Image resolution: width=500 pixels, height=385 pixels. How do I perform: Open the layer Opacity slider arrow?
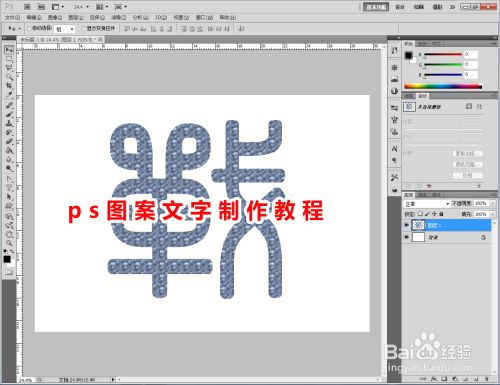493,203
